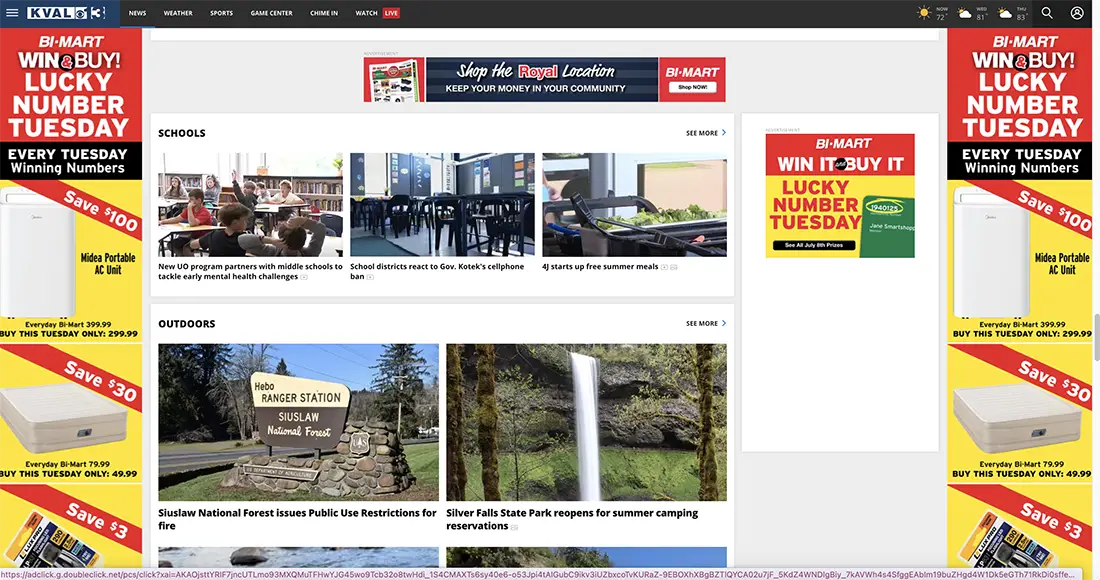
Task: Click the classroom students thumbnail
Action: tap(250, 205)
